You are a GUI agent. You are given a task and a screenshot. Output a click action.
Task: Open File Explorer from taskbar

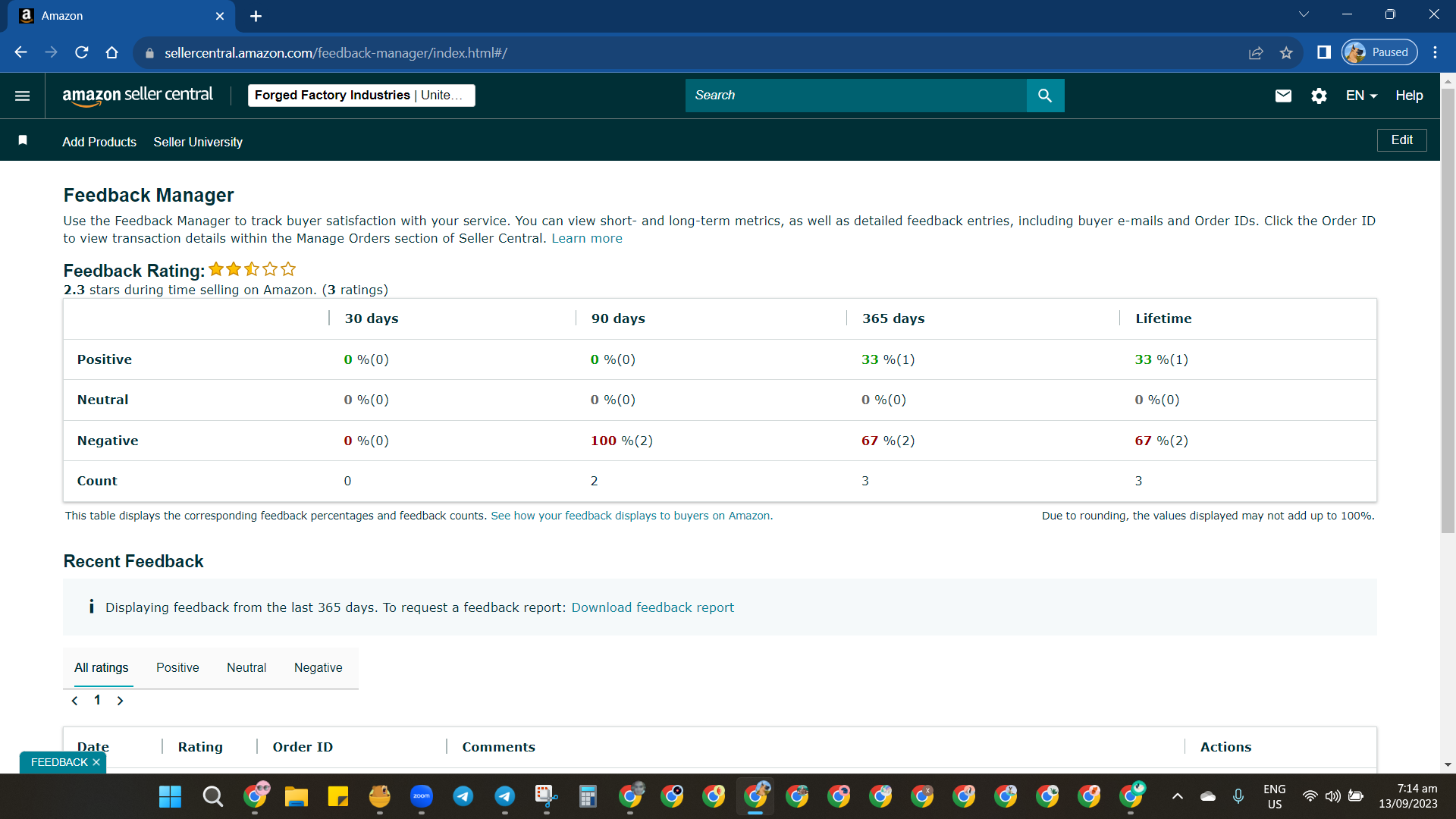click(x=297, y=796)
